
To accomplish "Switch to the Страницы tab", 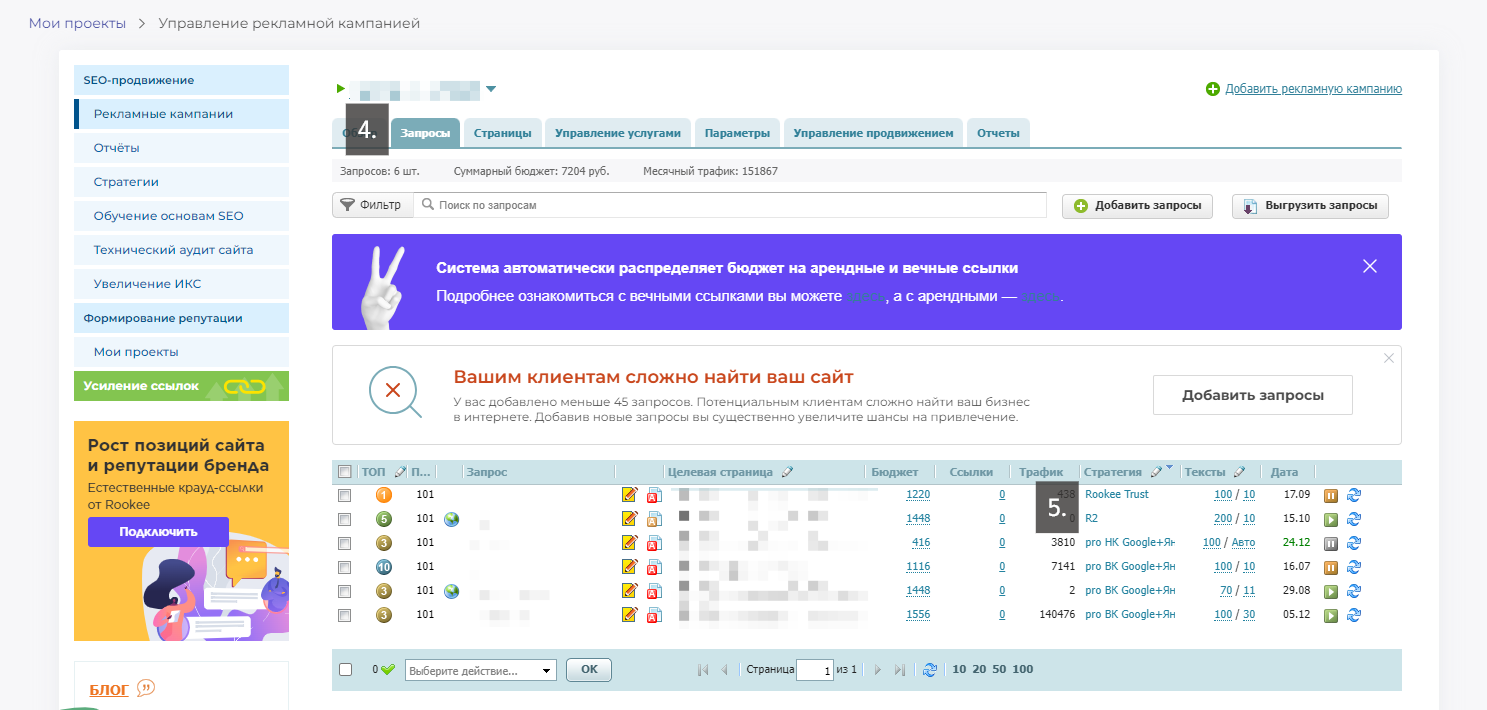I will [502, 131].
